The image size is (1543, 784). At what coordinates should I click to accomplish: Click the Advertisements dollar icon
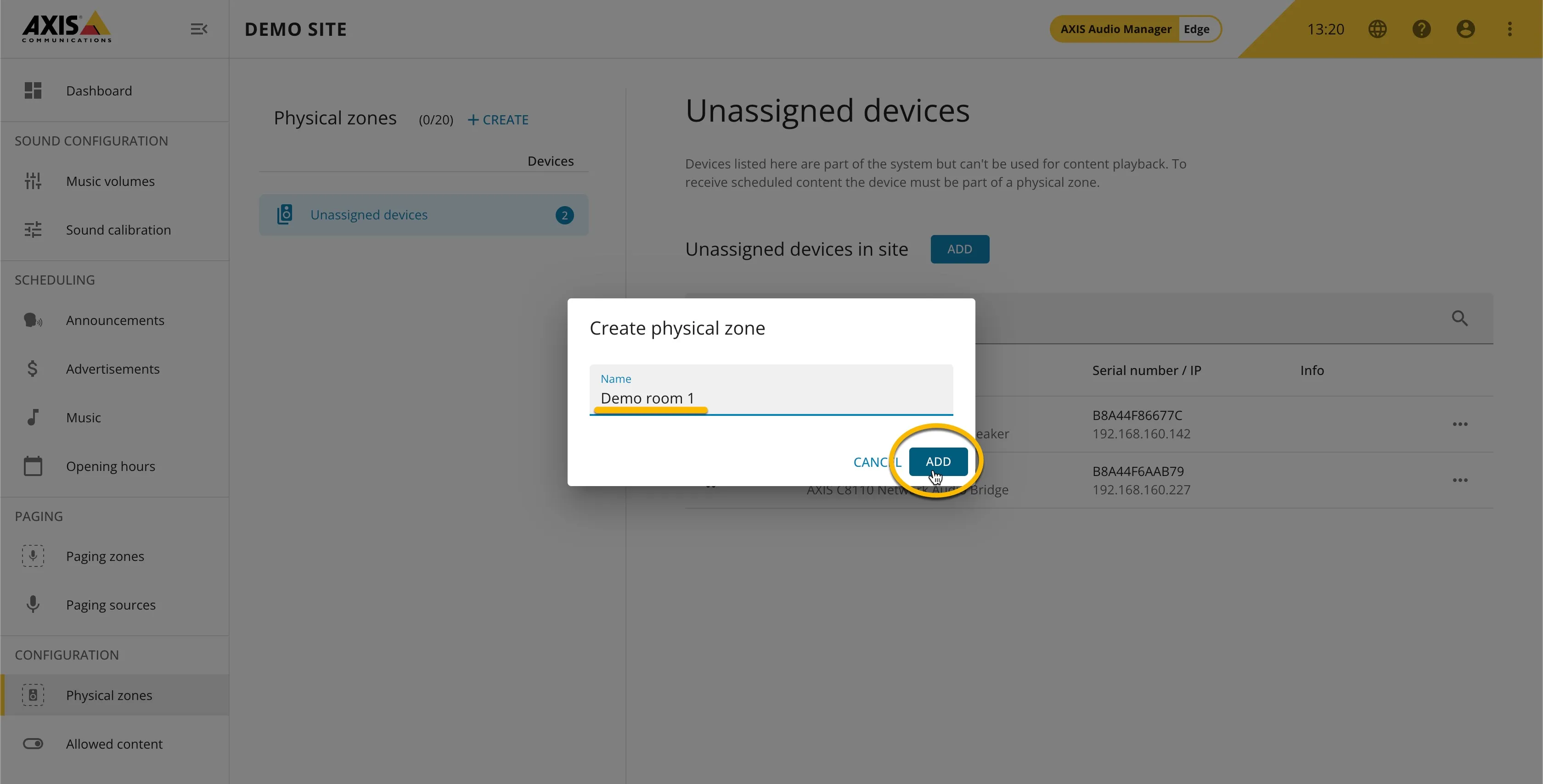pos(33,369)
